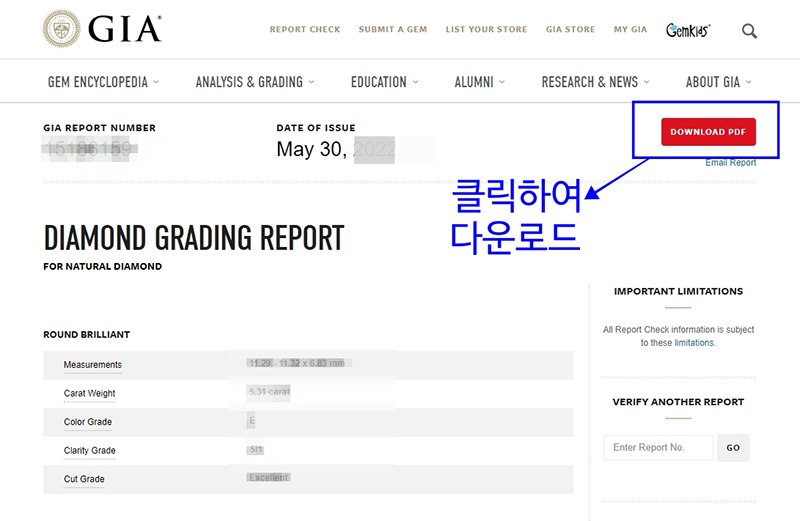Go to Submit a Gem

pyautogui.click(x=392, y=30)
